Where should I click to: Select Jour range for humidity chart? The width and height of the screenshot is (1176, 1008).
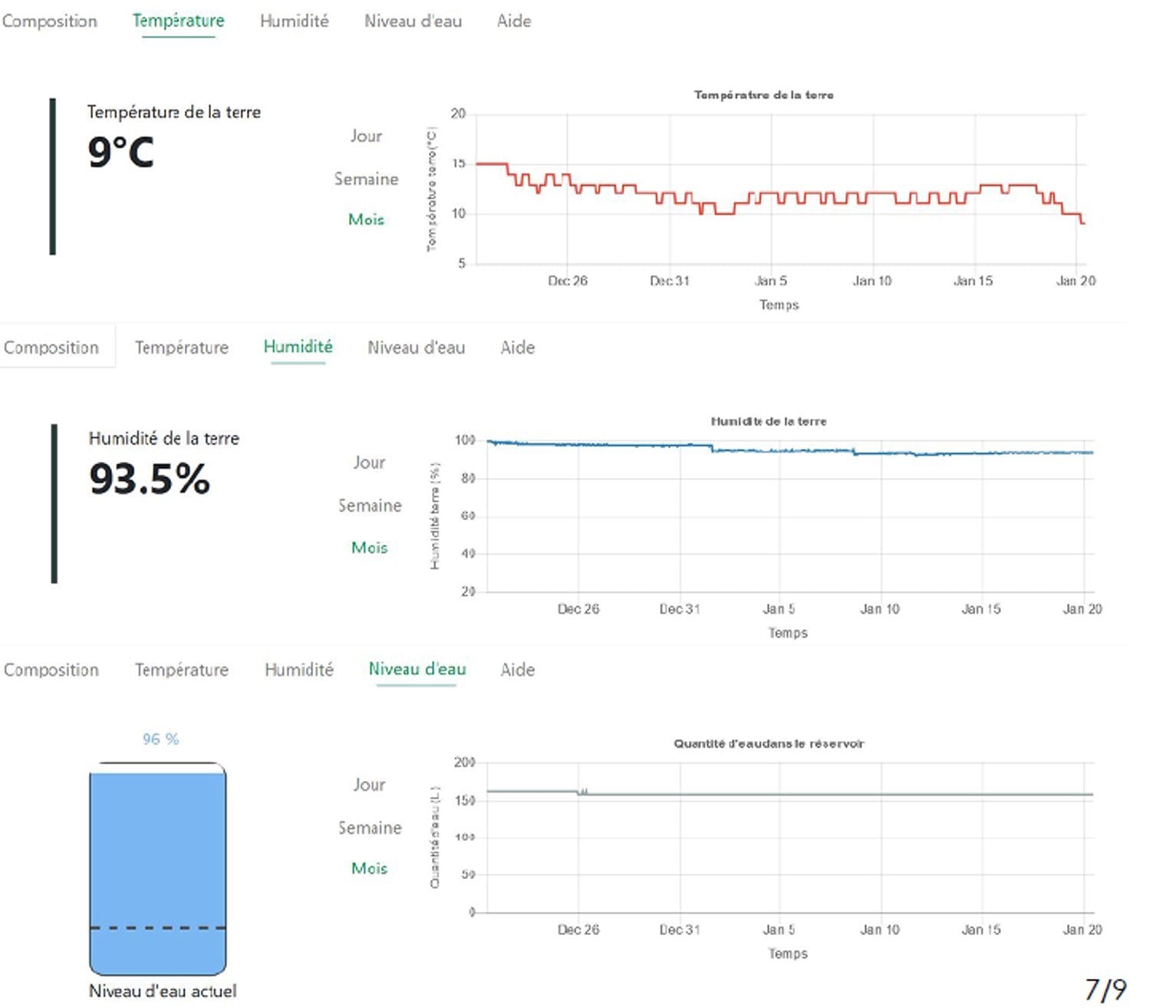coord(369,463)
